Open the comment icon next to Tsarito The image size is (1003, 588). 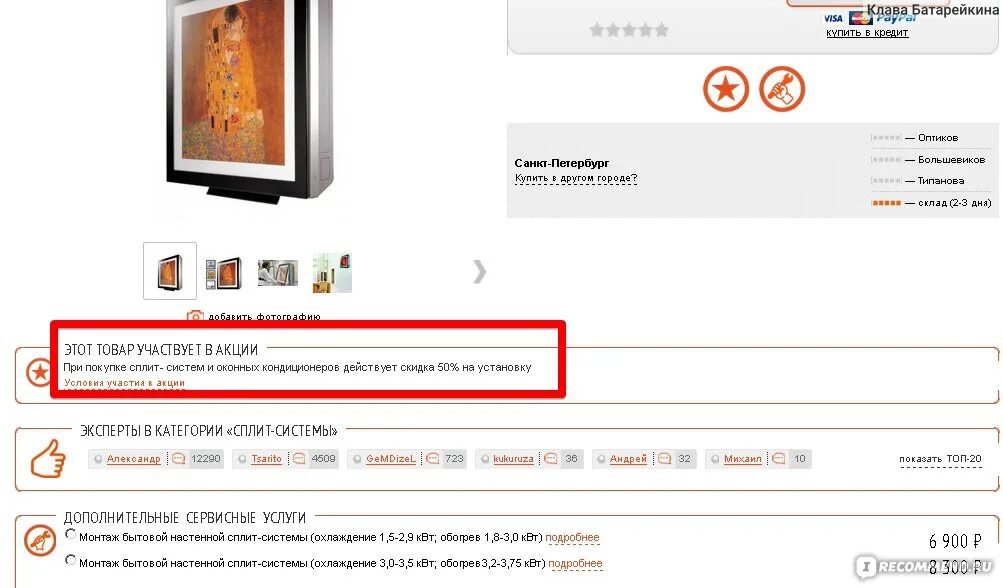pyautogui.click(x=299, y=459)
